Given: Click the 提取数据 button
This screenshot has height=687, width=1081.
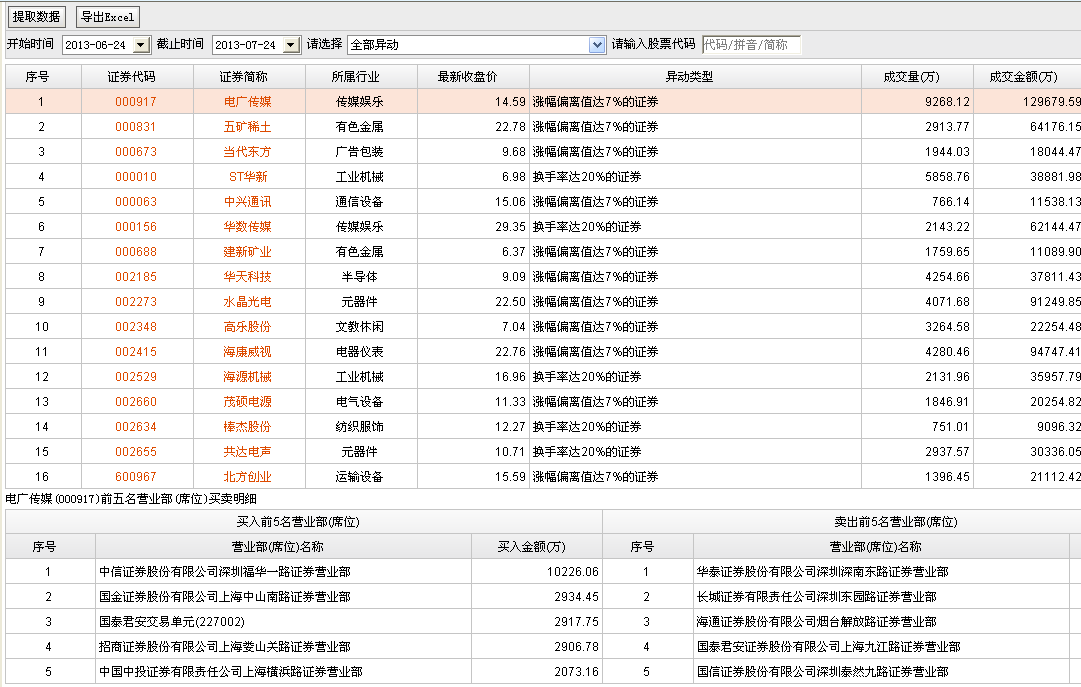Looking at the screenshot, I should 37,17.
